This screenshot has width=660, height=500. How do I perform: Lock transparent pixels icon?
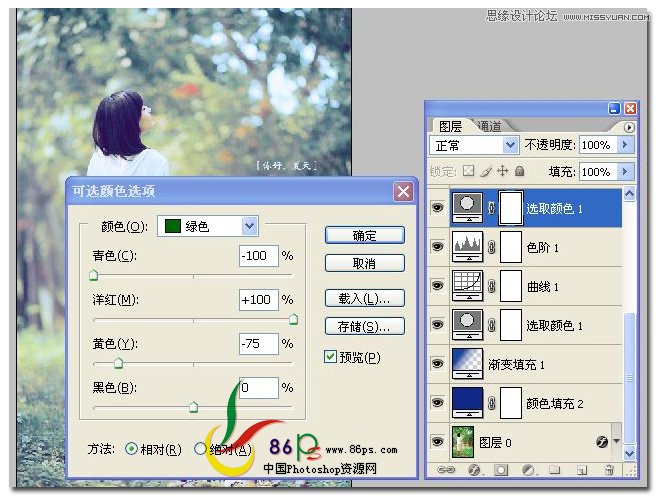click(x=468, y=171)
